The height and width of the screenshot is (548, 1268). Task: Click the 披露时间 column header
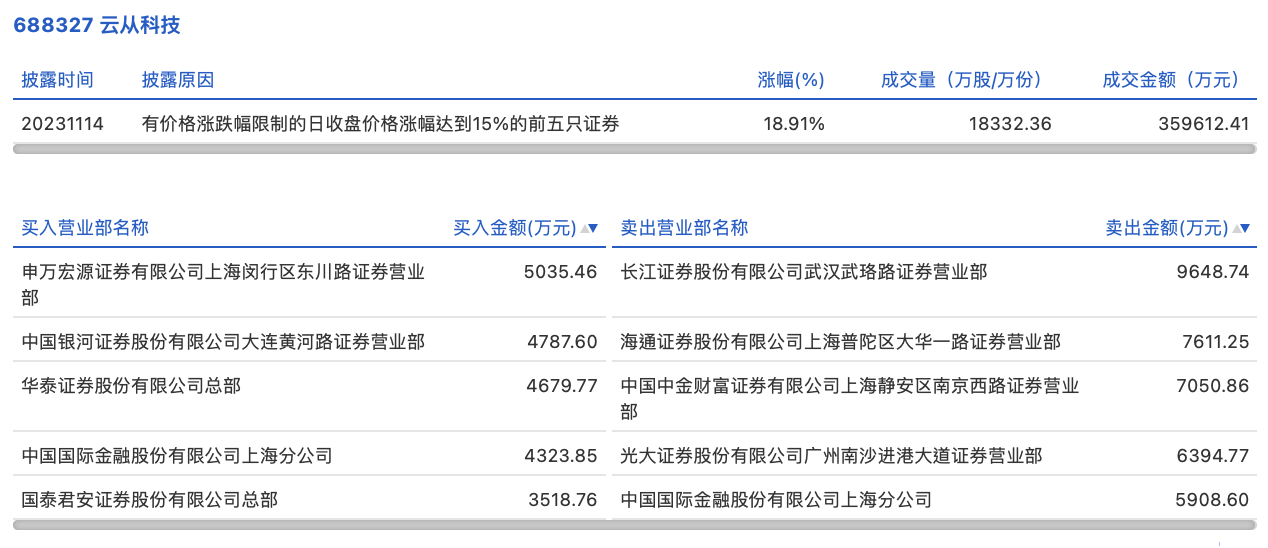pos(58,80)
